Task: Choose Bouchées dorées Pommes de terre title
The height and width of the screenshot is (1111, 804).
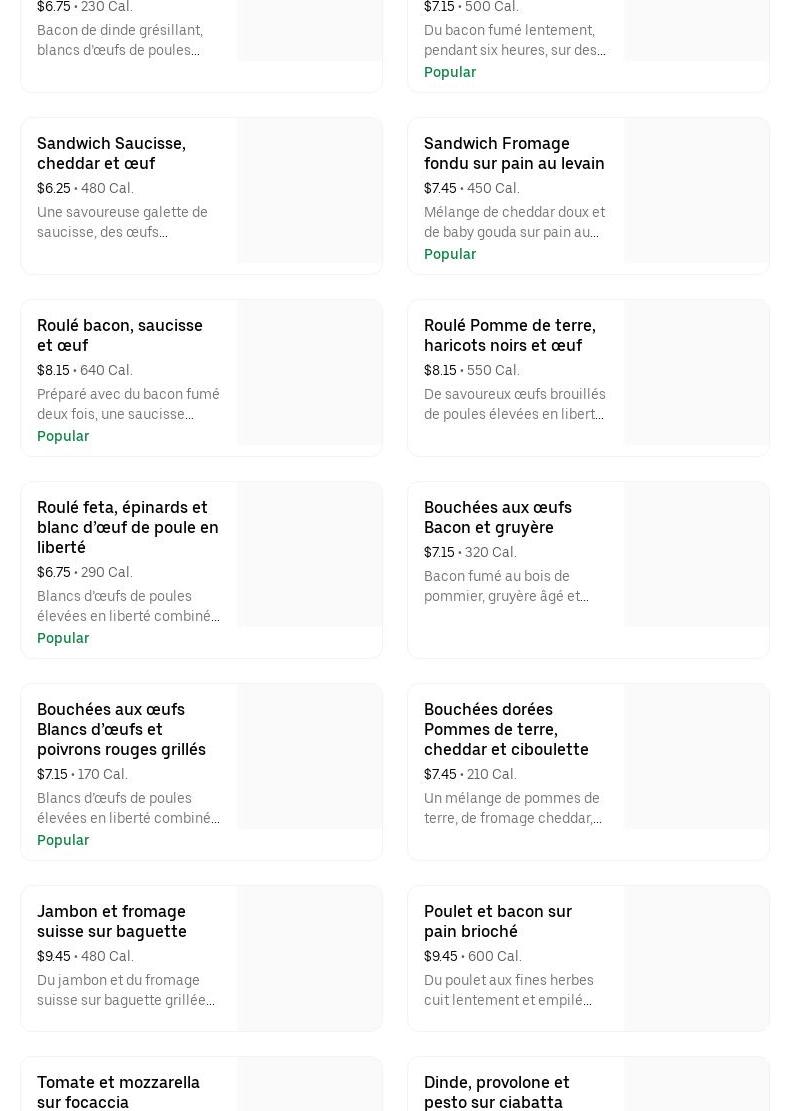Action: (506, 729)
